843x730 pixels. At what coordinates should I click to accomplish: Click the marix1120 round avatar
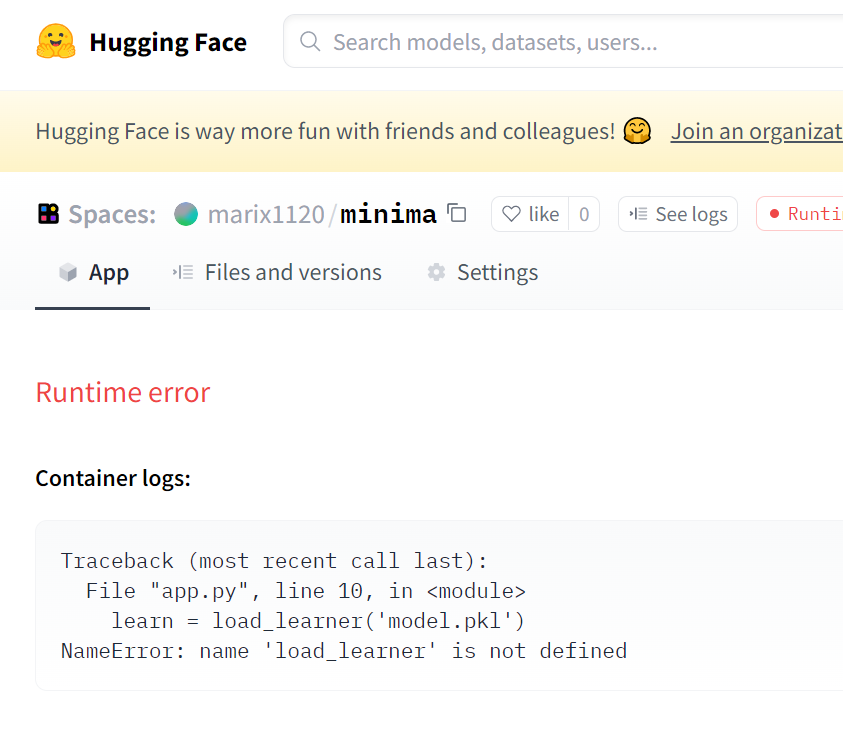point(186,214)
